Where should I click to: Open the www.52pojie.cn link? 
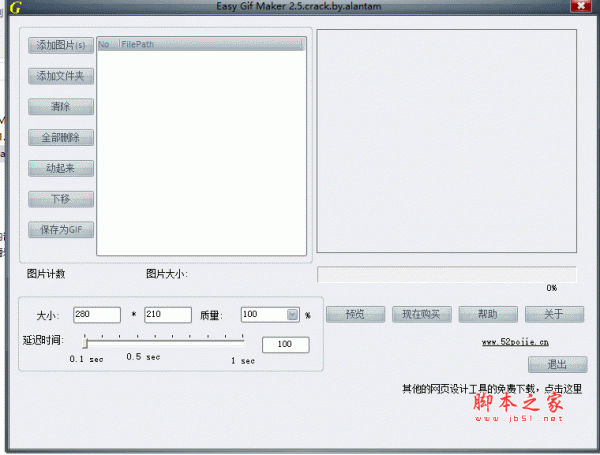pyautogui.click(x=515, y=342)
